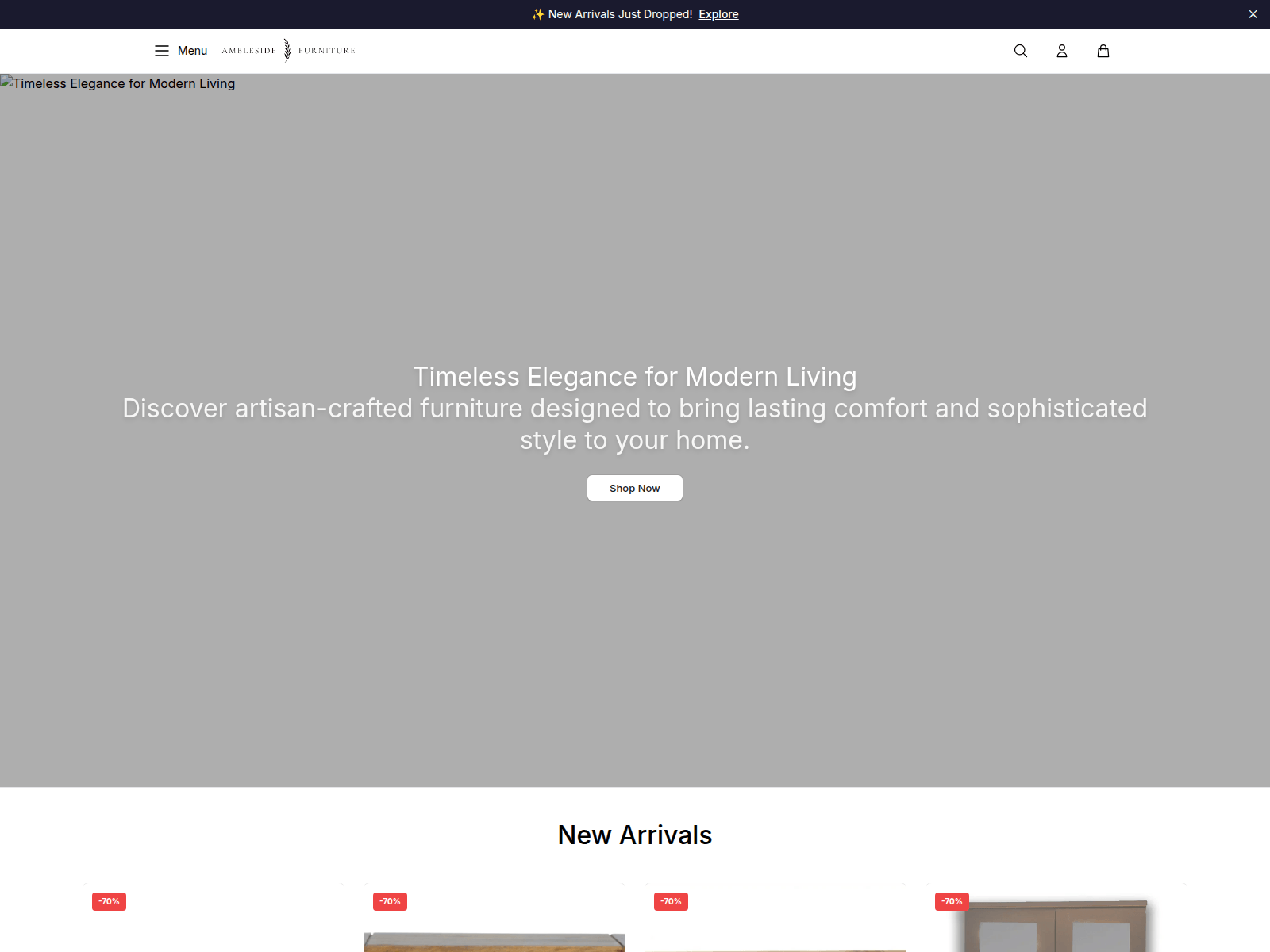
Task: Open the Menu label in header
Action: tap(192, 51)
